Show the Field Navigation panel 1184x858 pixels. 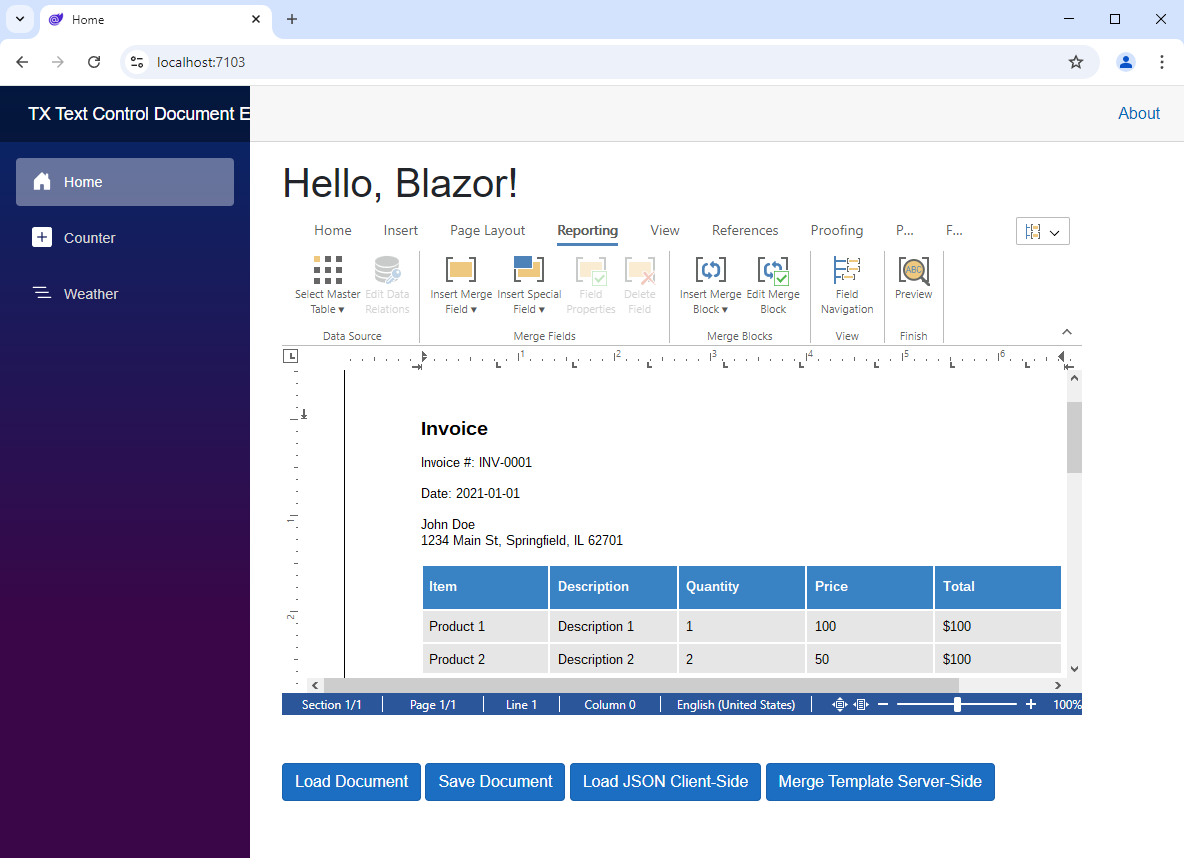(846, 285)
